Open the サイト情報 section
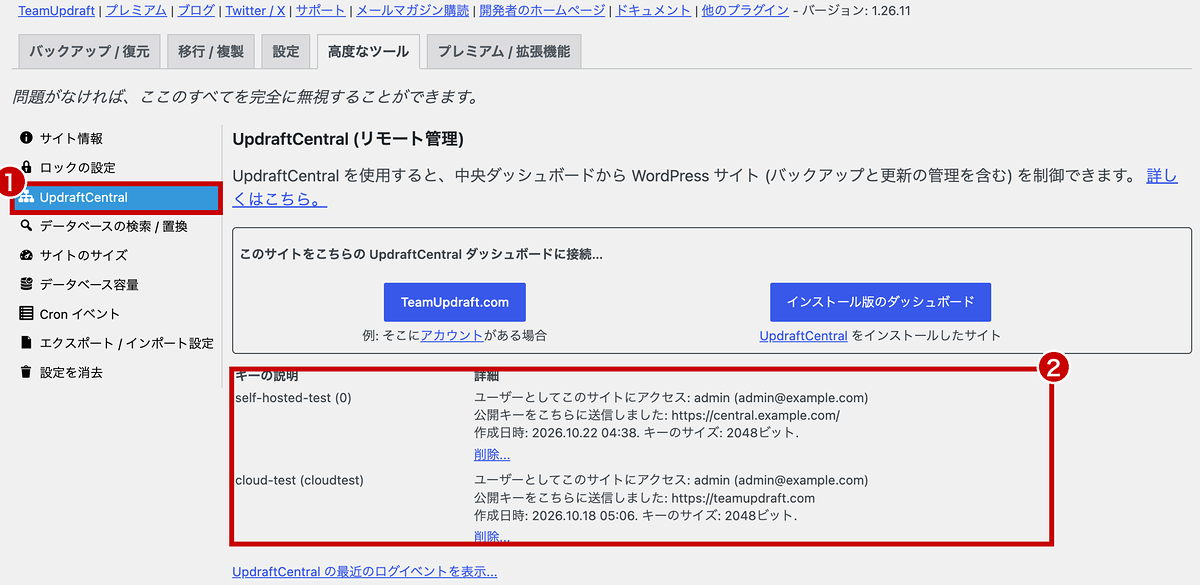 71,138
